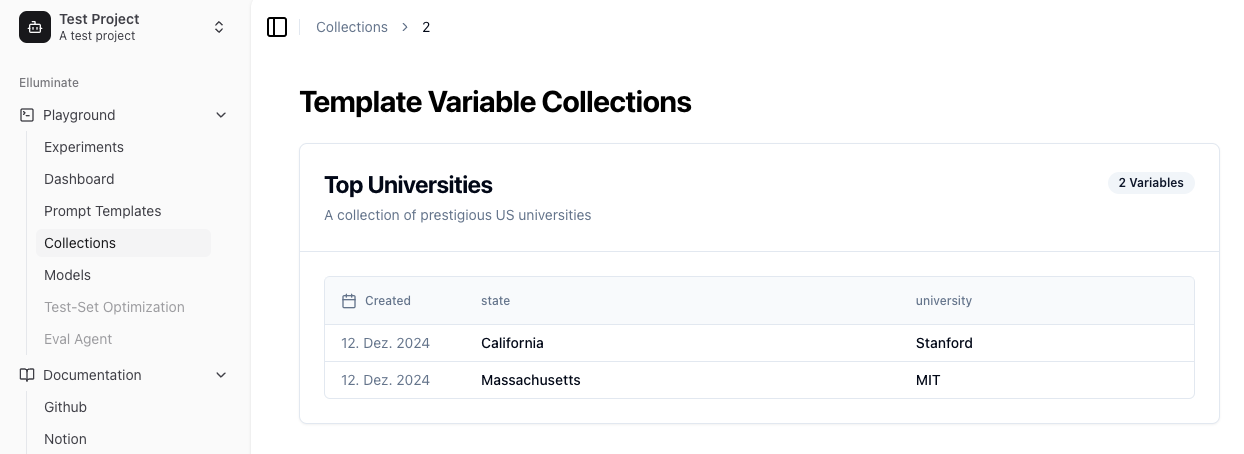Click the university column header

tap(944, 301)
